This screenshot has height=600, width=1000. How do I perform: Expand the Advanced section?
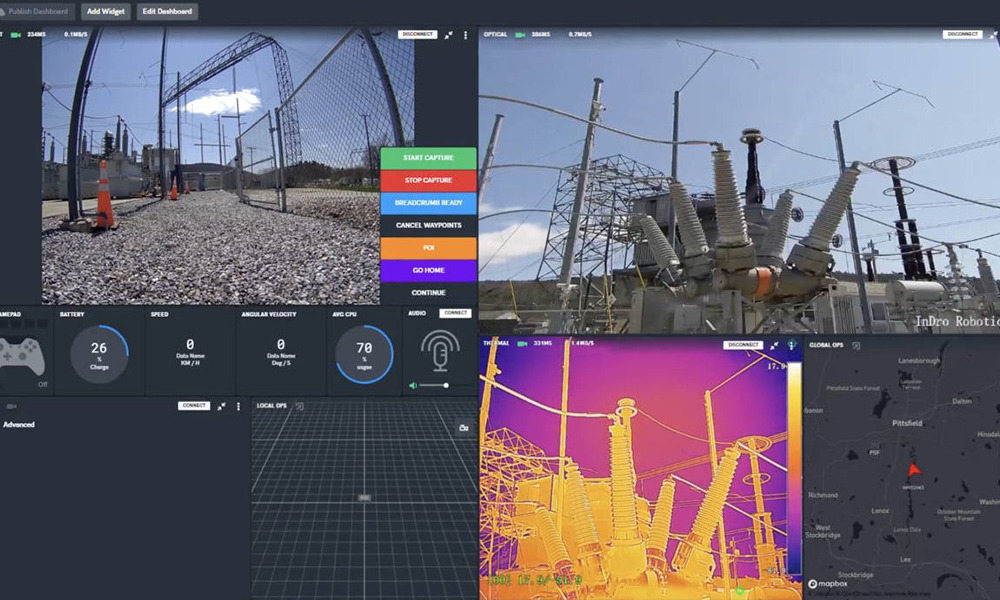point(18,425)
